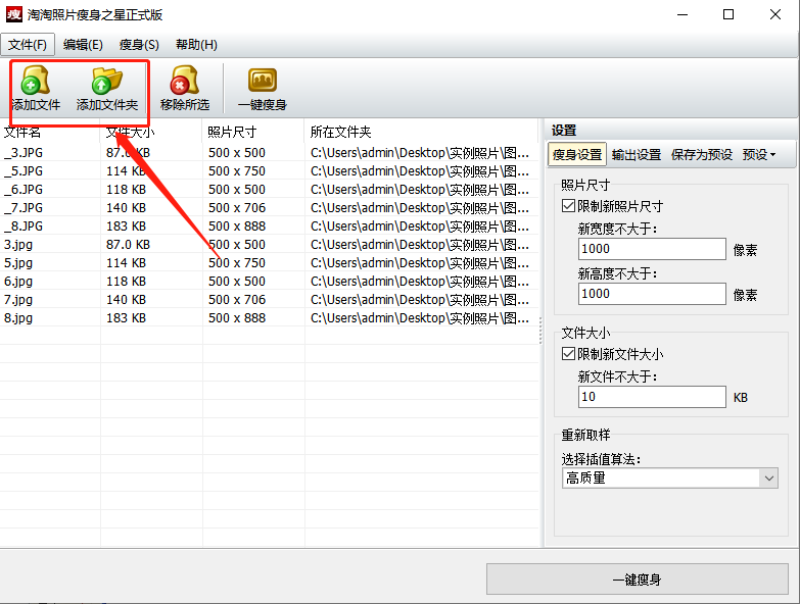803x606 pixels.
Task: Select the 5.jpg file row
Action: [269, 263]
